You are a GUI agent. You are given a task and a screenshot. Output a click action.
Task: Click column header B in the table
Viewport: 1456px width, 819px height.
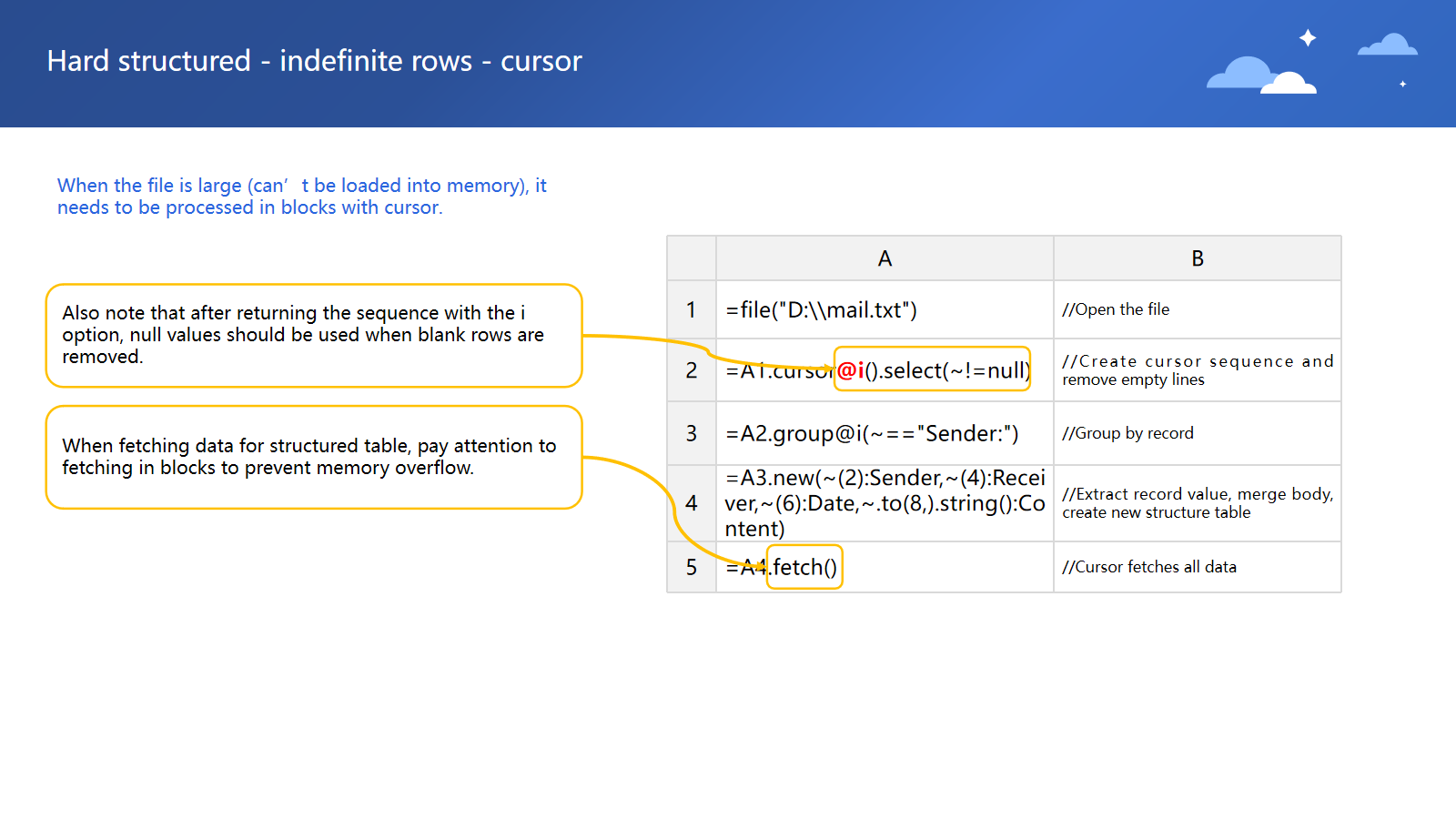tap(1197, 258)
